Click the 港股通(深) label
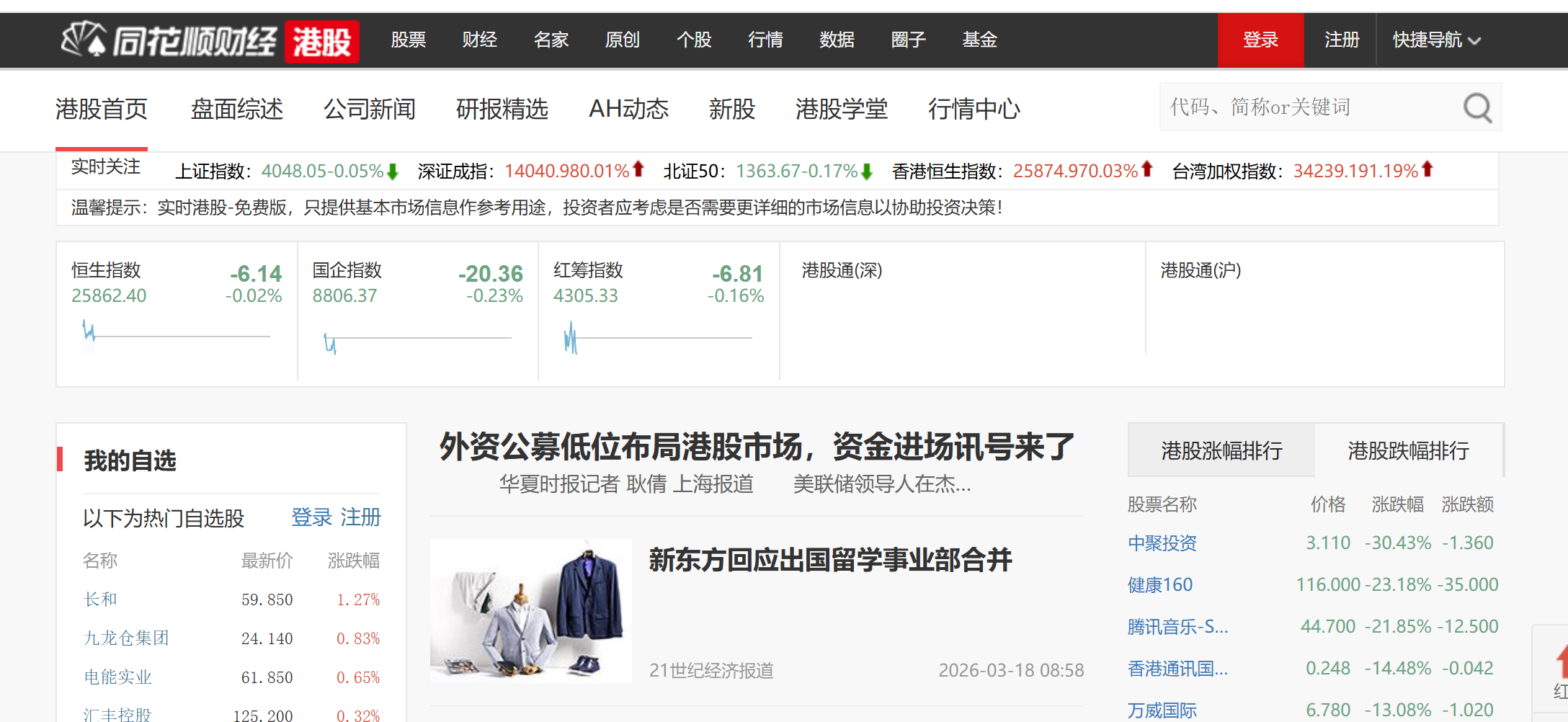1568x722 pixels. point(842,271)
